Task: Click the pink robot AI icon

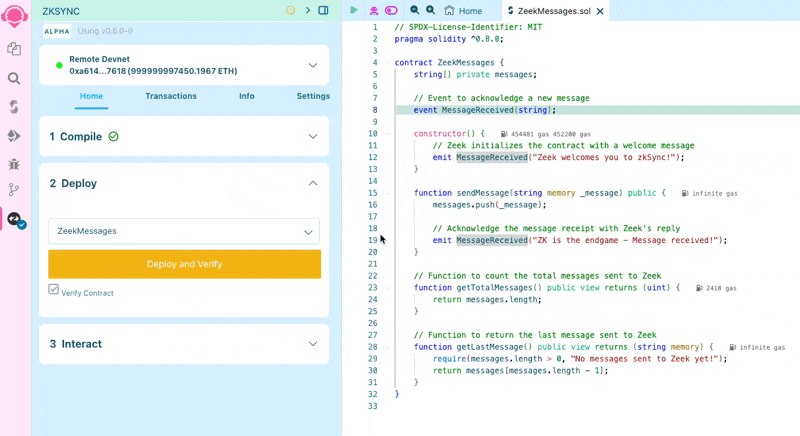Action: click(373, 10)
